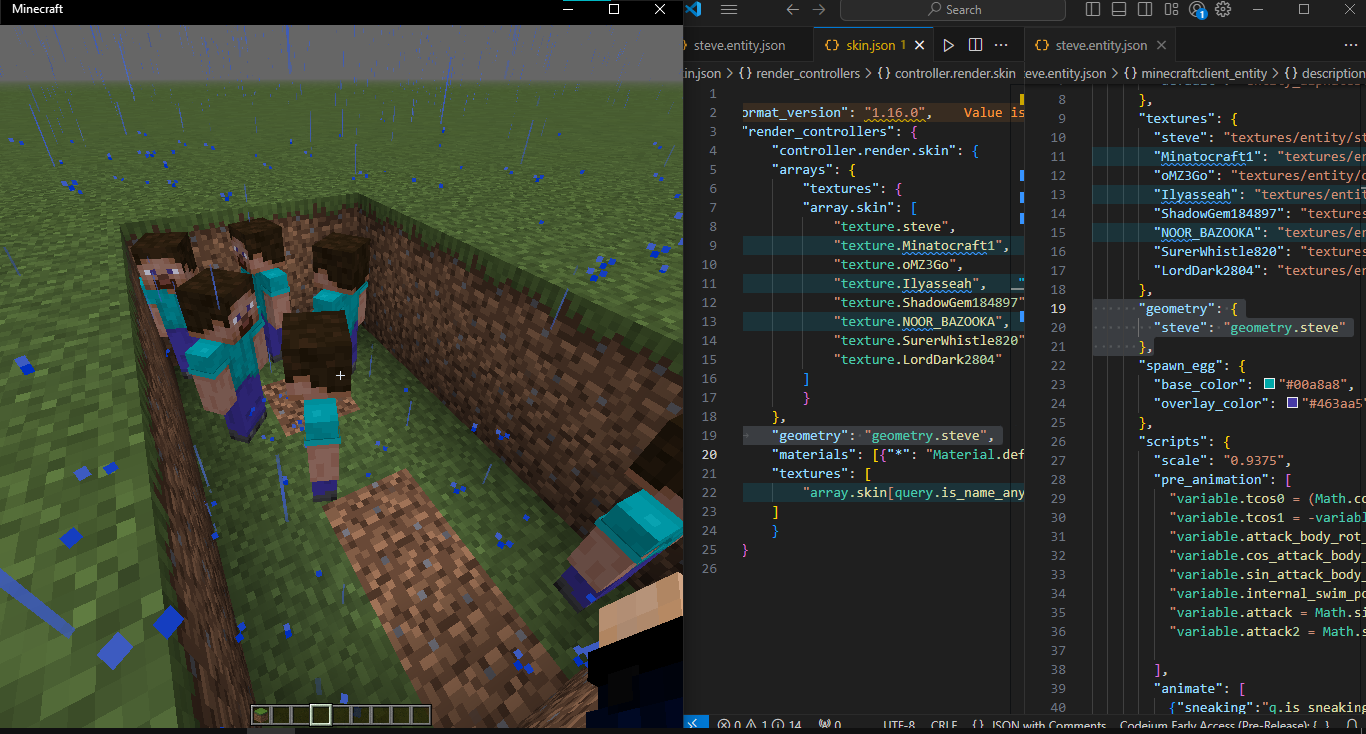Open notifications bell in status bar
The width and height of the screenshot is (1366, 734).
[1351, 725]
